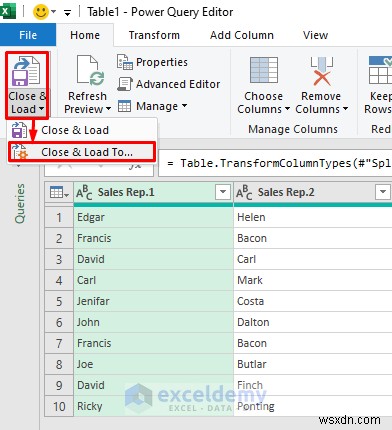
Task: Click the Advanced Editor icon
Action: pyautogui.click(x=125, y=84)
